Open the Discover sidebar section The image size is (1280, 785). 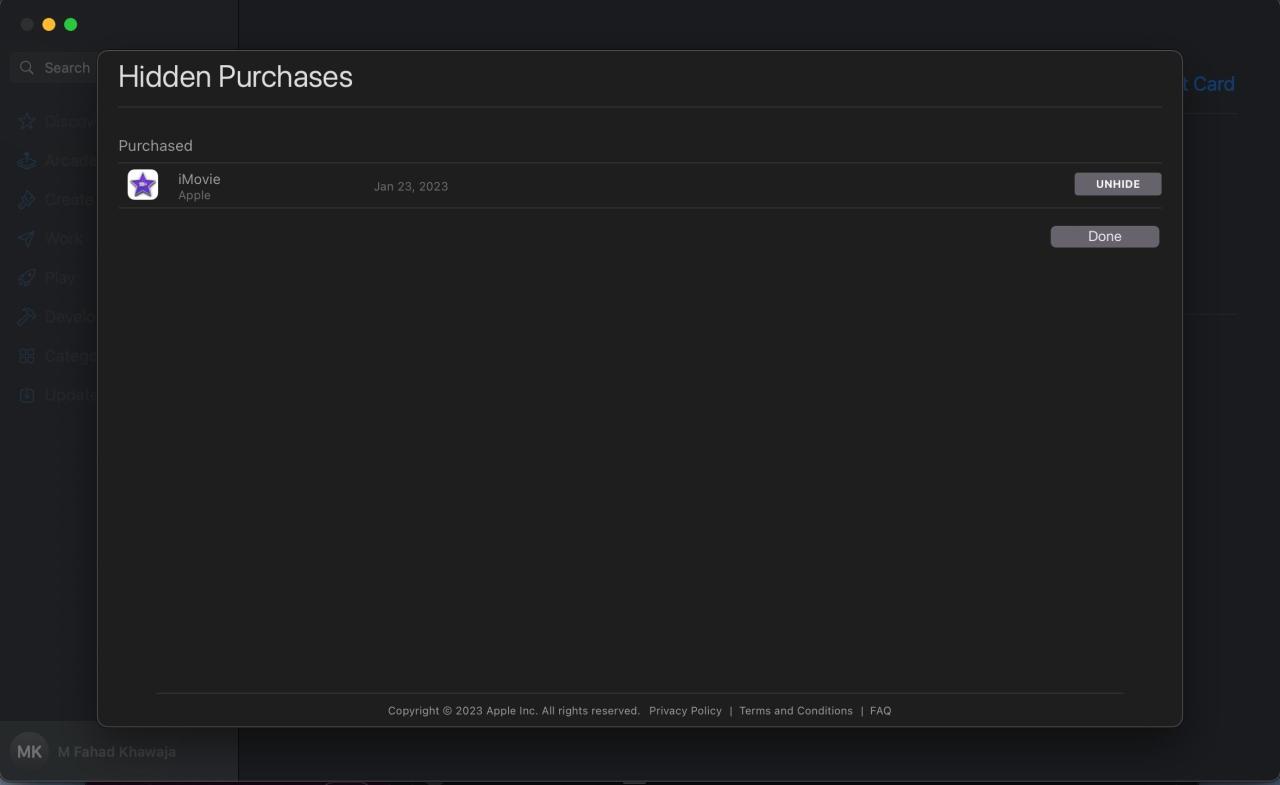point(56,121)
